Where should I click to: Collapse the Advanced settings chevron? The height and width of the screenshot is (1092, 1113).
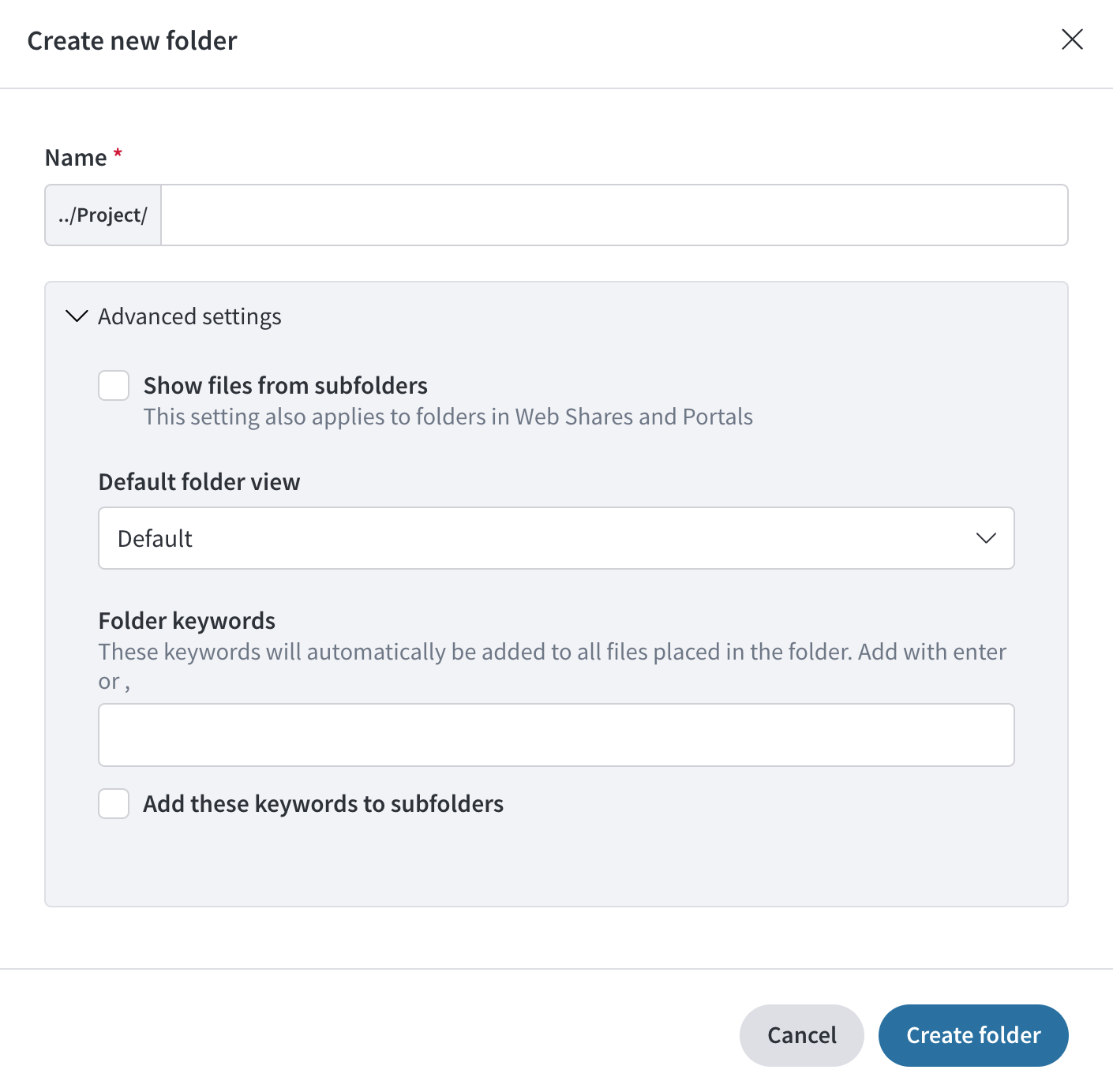click(77, 316)
